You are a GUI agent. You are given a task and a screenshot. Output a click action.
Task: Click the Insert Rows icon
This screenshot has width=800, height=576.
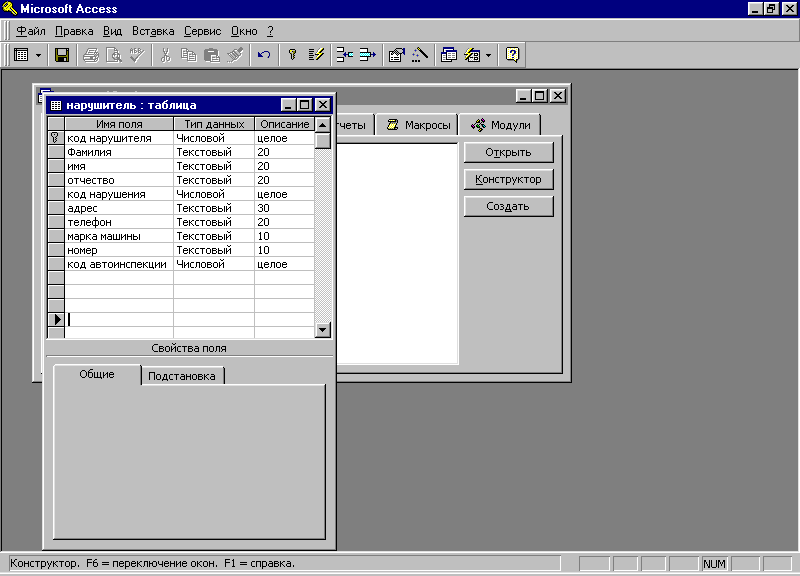coord(344,55)
